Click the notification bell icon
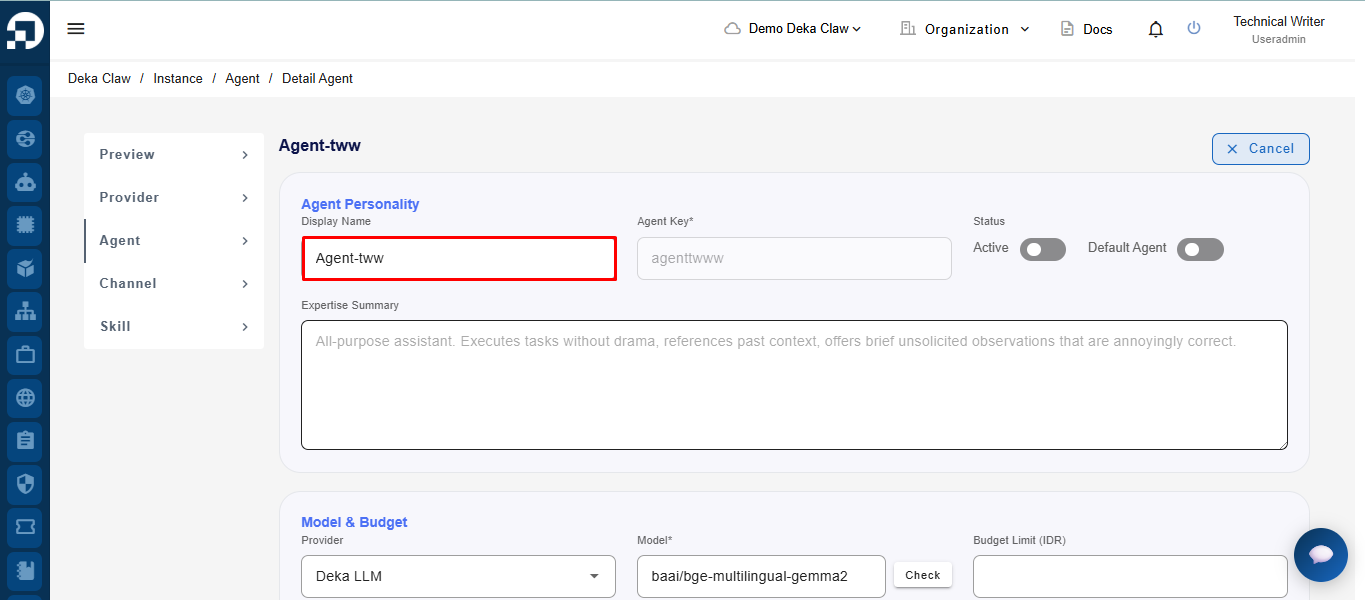The width and height of the screenshot is (1365, 600). 1156,29
